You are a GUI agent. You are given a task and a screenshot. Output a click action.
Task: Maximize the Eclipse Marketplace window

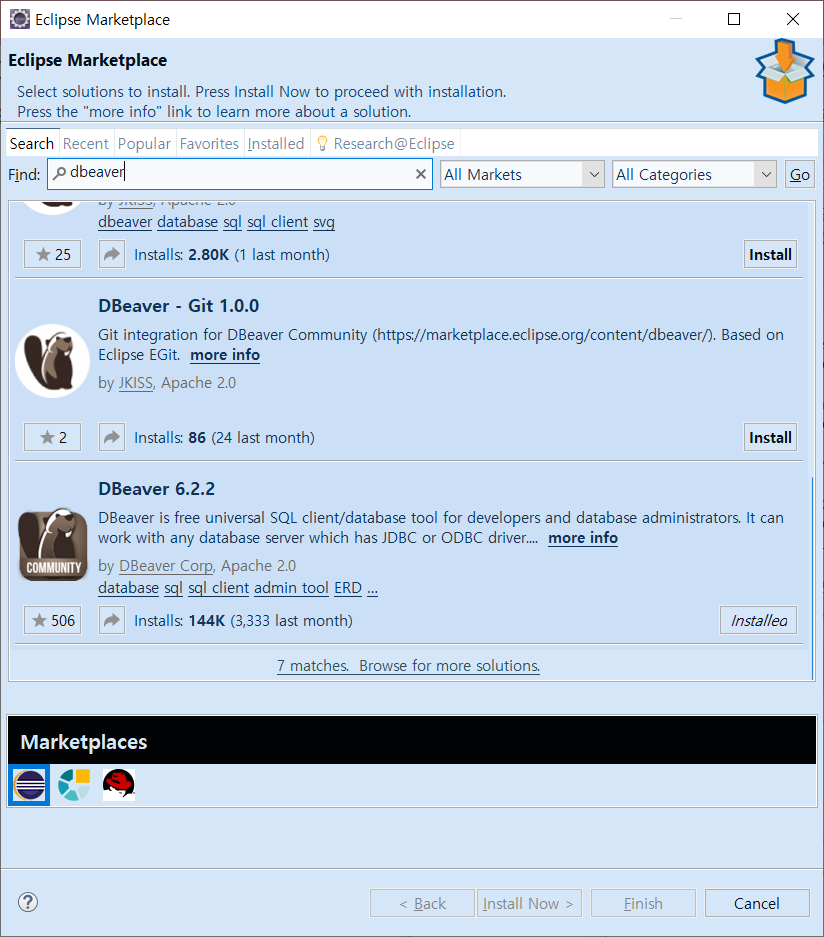click(734, 19)
